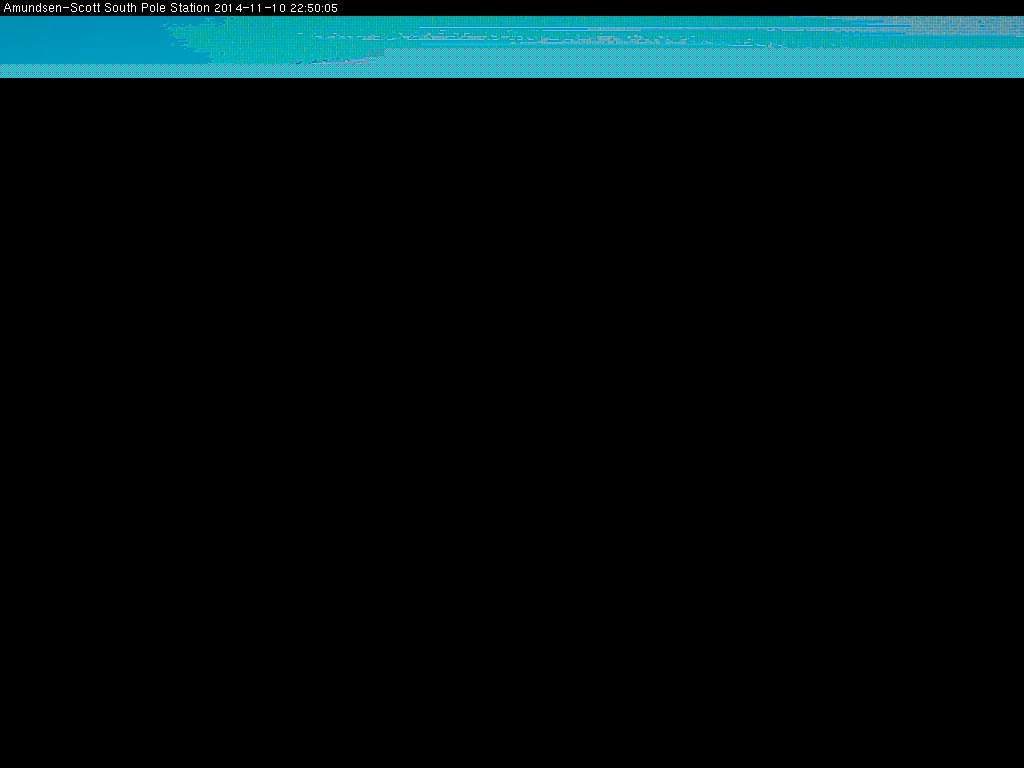This screenshot has width=1024, height=768.
Task: Click the word "Station" in the caption
Action: 189,8
